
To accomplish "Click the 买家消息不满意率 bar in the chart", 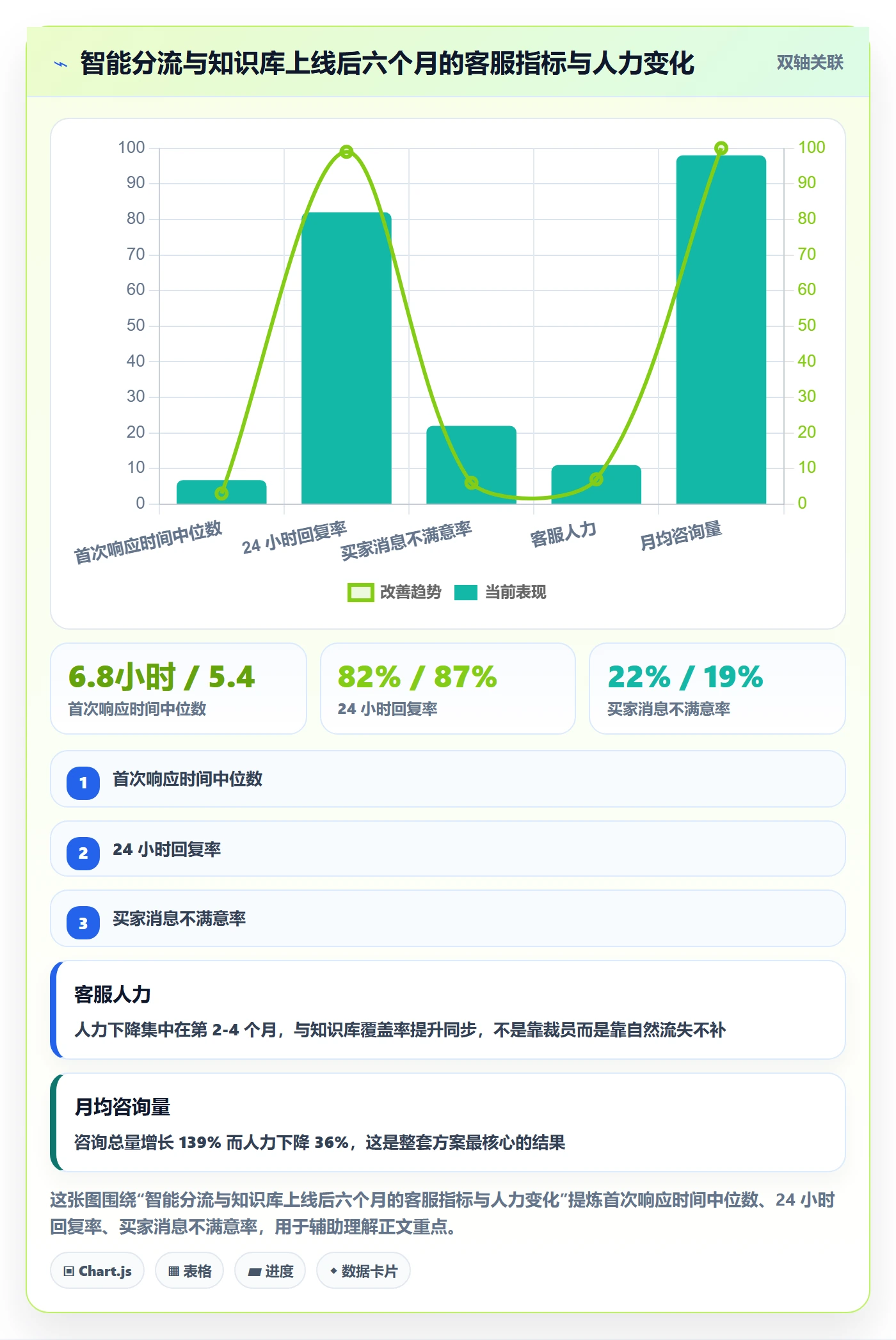I will click(471, 465).
